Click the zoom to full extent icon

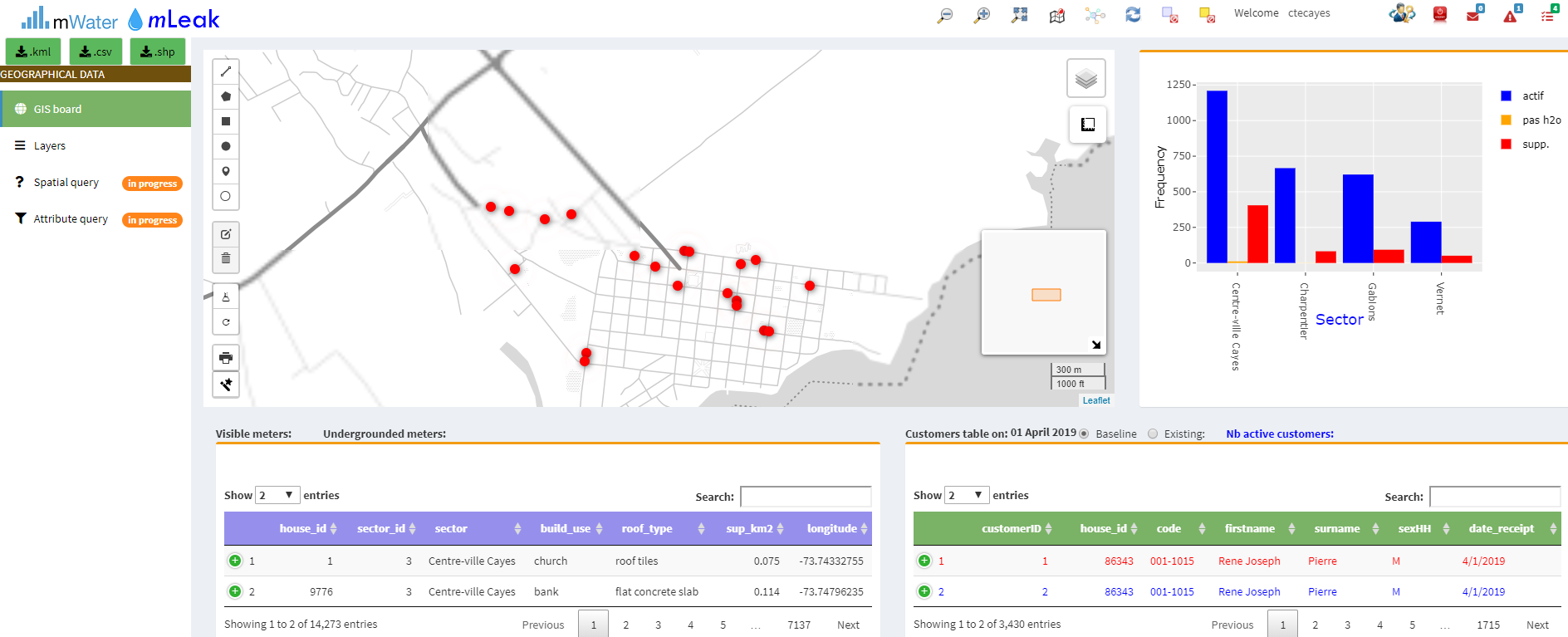tap(1020, 15)
